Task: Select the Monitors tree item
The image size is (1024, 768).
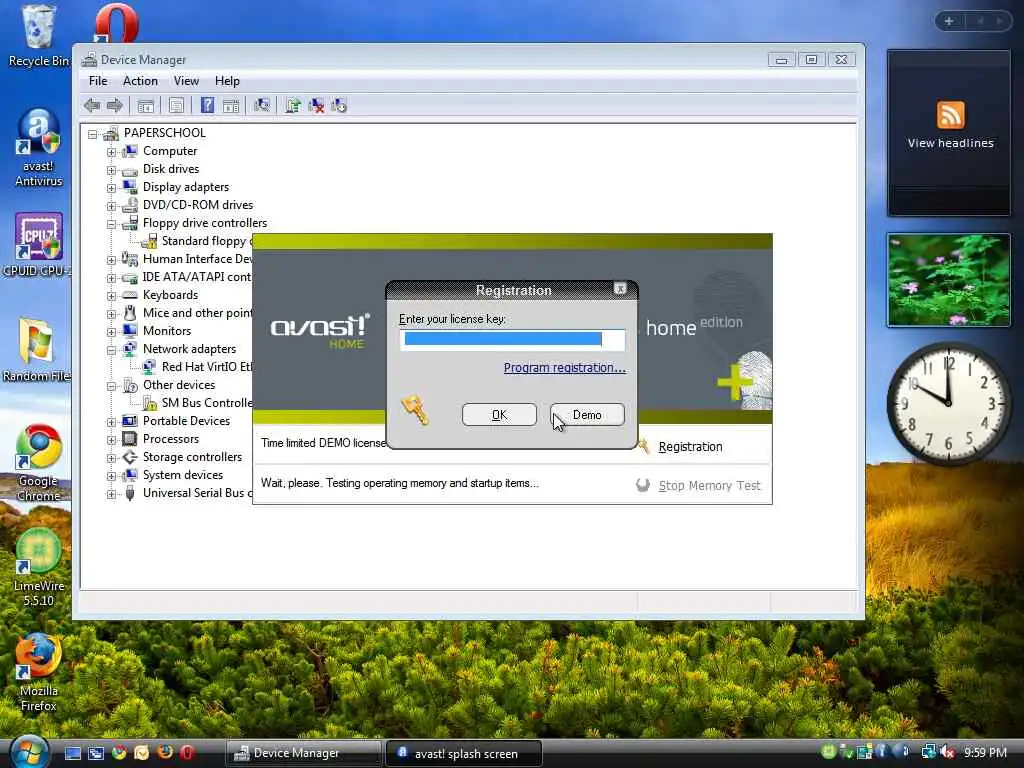Action: coord(167,331)
